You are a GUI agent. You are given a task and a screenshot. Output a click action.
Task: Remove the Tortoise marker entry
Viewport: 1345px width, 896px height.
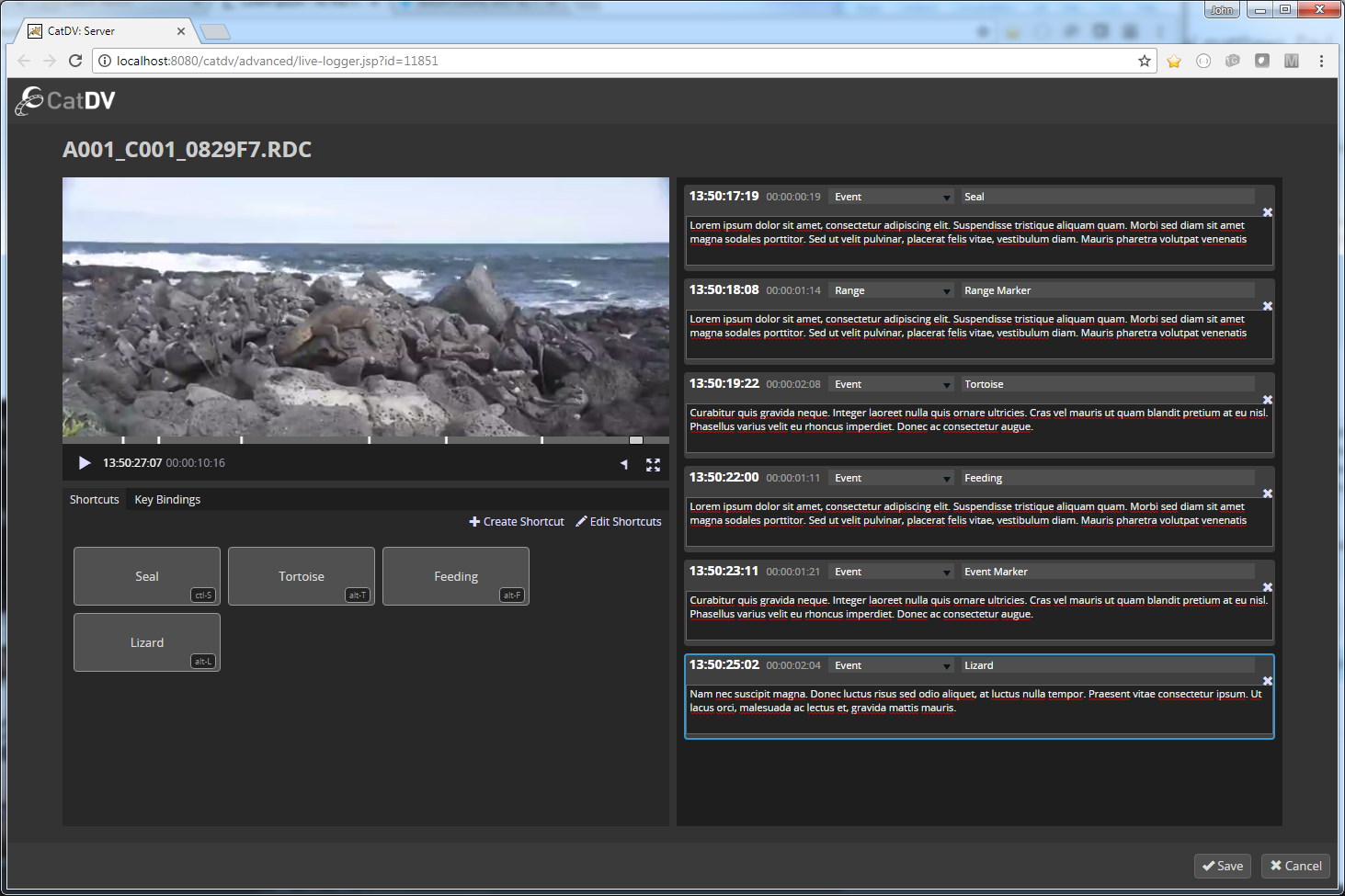tap(1267, 400)
